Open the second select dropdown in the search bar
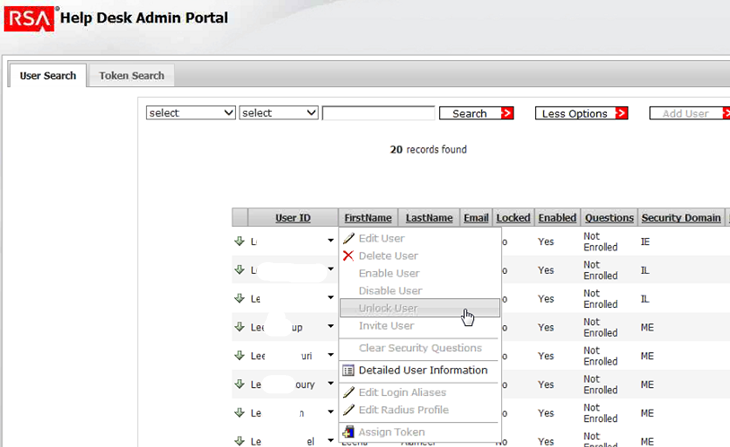This screenshot has width=730, height=447. 279,113
